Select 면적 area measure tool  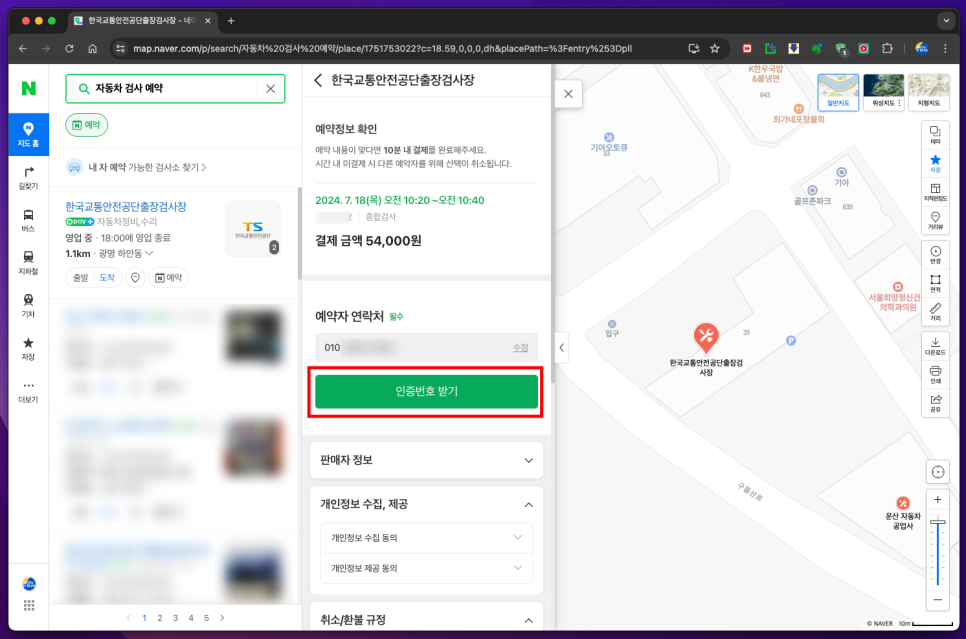coord(935,283)
